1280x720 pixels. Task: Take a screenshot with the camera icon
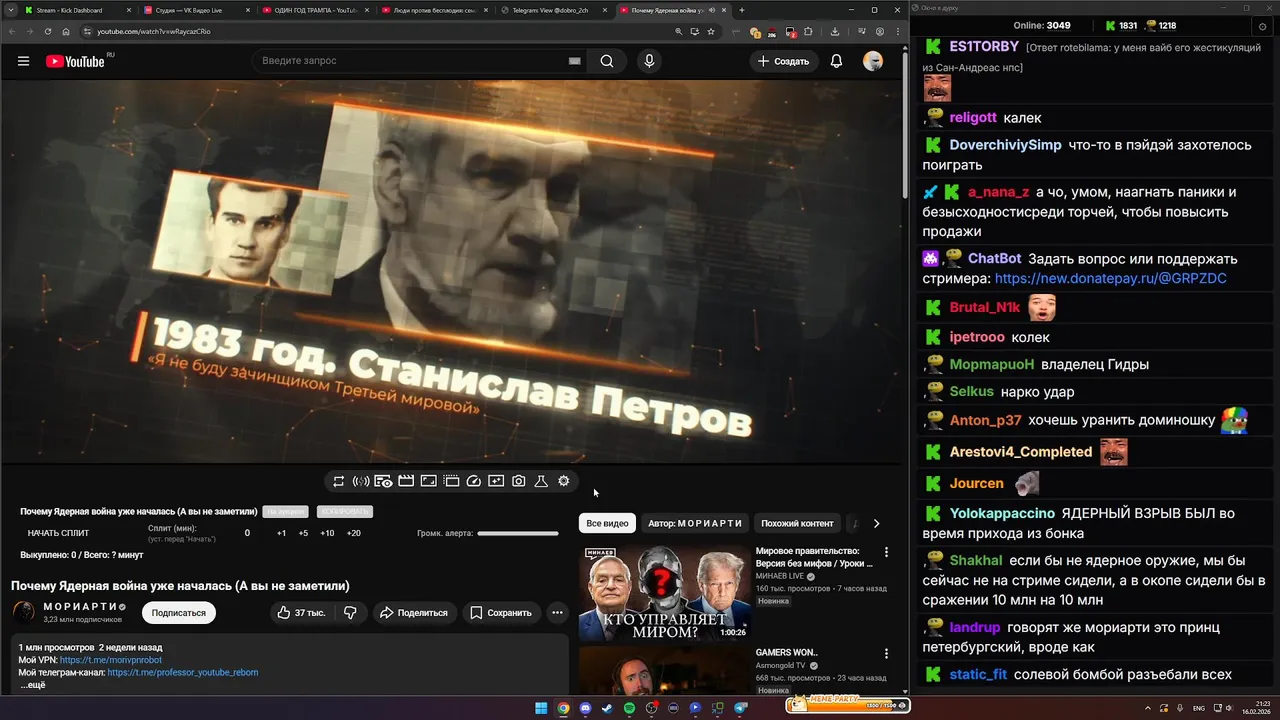519,481
